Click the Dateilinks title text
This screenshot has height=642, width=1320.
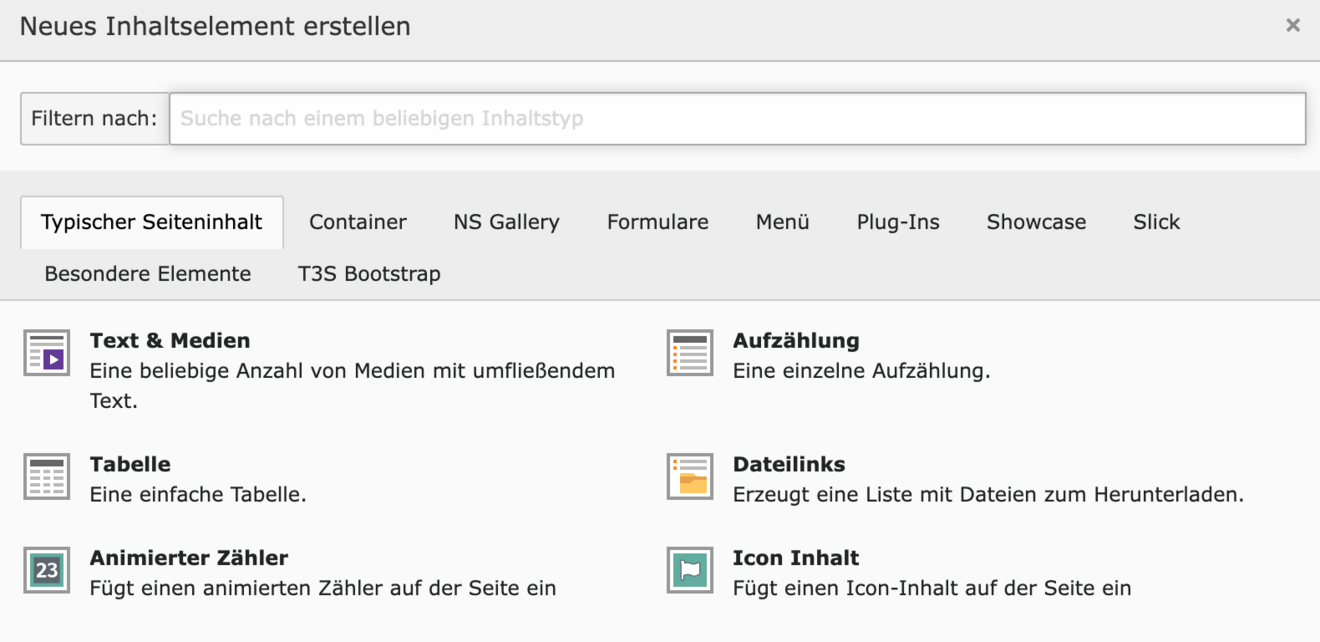tap(789, 464)
